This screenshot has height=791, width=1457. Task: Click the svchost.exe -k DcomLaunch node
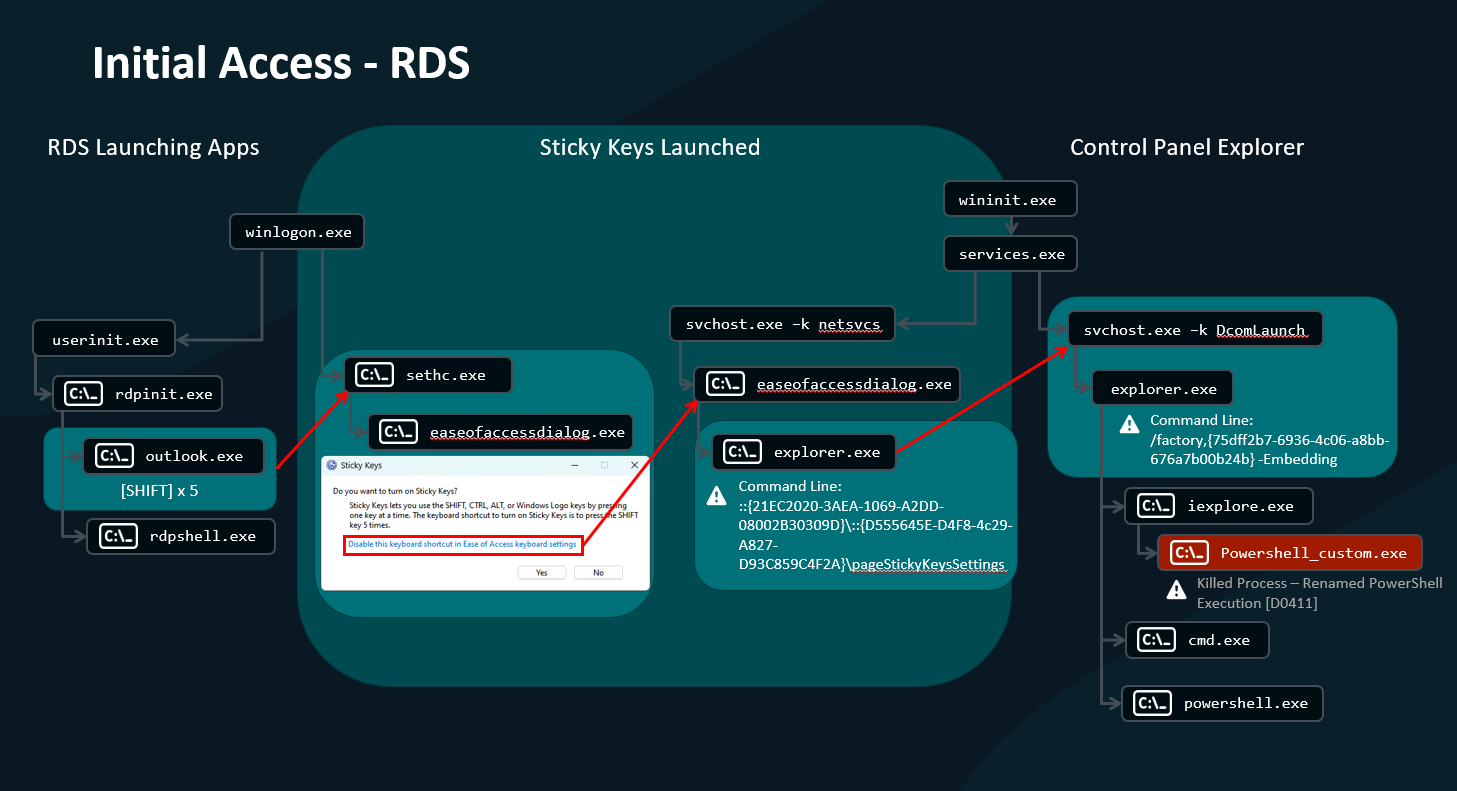(1195, 329)
